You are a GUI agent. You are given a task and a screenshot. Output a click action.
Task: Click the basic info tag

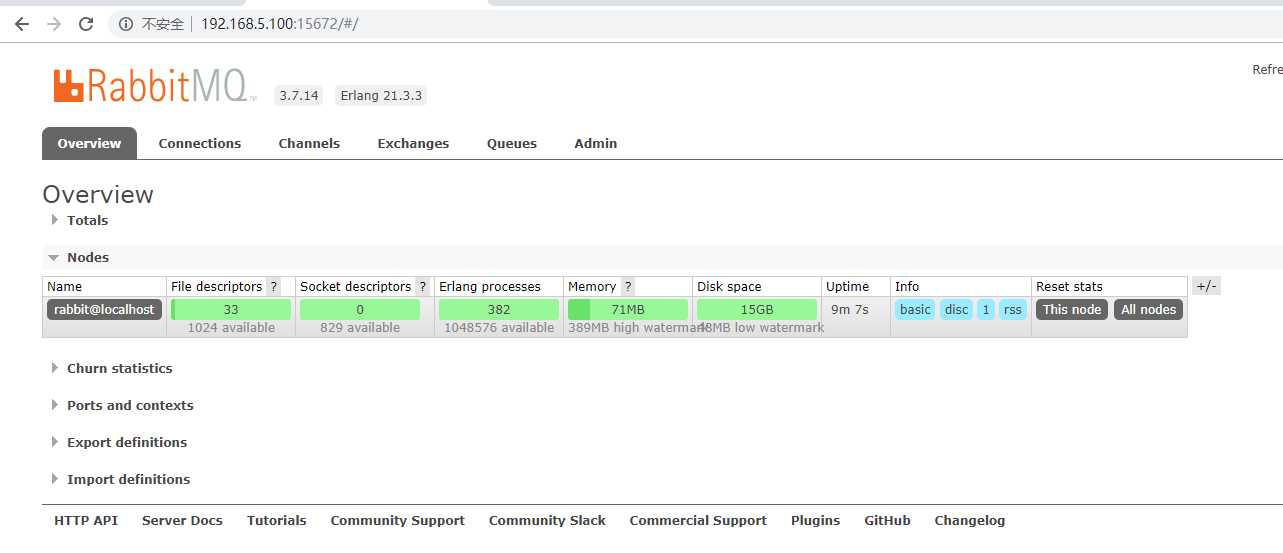click(x=915, y=309)
